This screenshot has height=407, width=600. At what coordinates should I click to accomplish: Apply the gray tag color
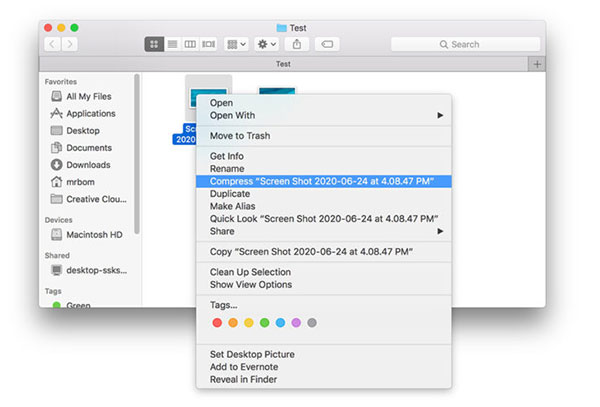(312, 323)
